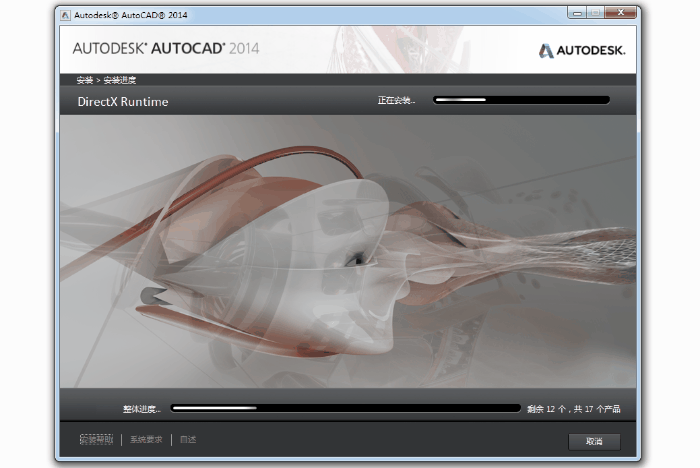Click the '正在安装..' status label
Viewport: 700px width, 468px height.
point(396,100)
